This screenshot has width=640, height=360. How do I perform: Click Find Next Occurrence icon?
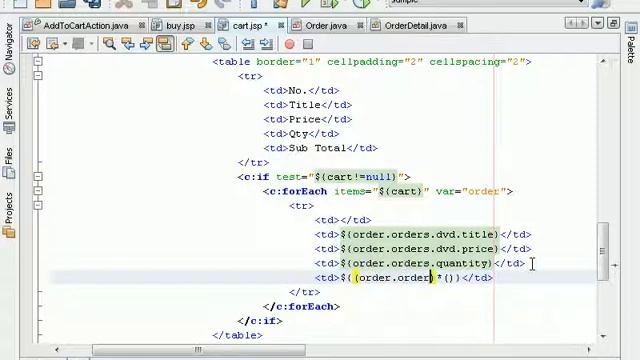pyautogui.click(x=146, y=44)
